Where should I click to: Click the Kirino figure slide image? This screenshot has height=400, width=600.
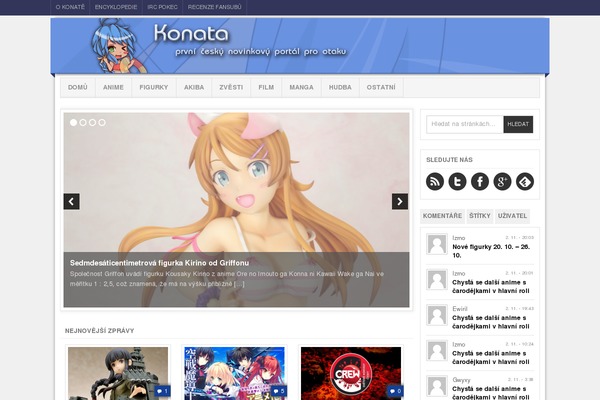tap(236, 180)
